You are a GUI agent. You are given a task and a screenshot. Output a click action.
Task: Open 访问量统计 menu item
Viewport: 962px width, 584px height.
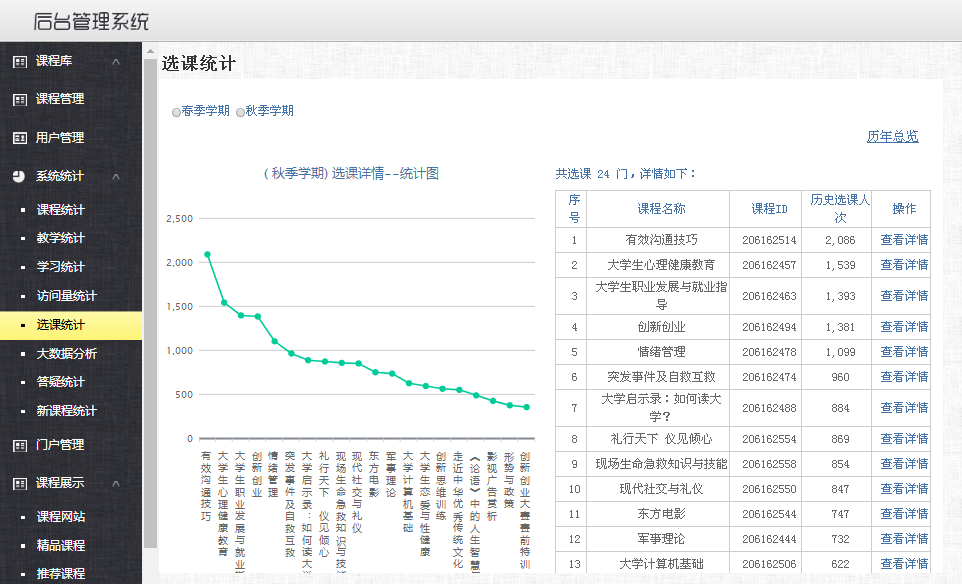66,296
